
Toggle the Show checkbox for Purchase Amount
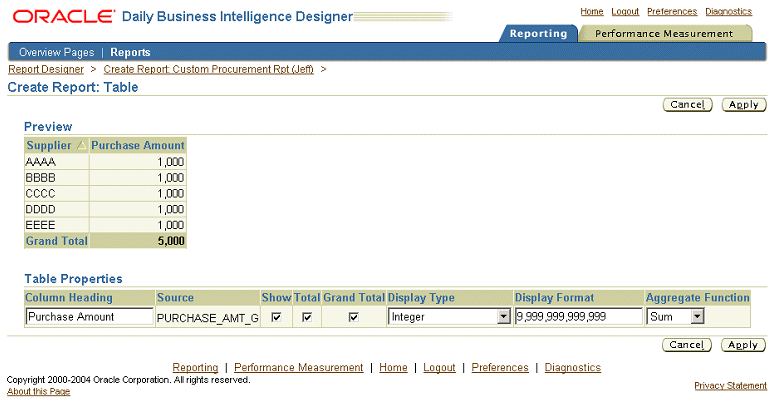(x=276, y=317)
